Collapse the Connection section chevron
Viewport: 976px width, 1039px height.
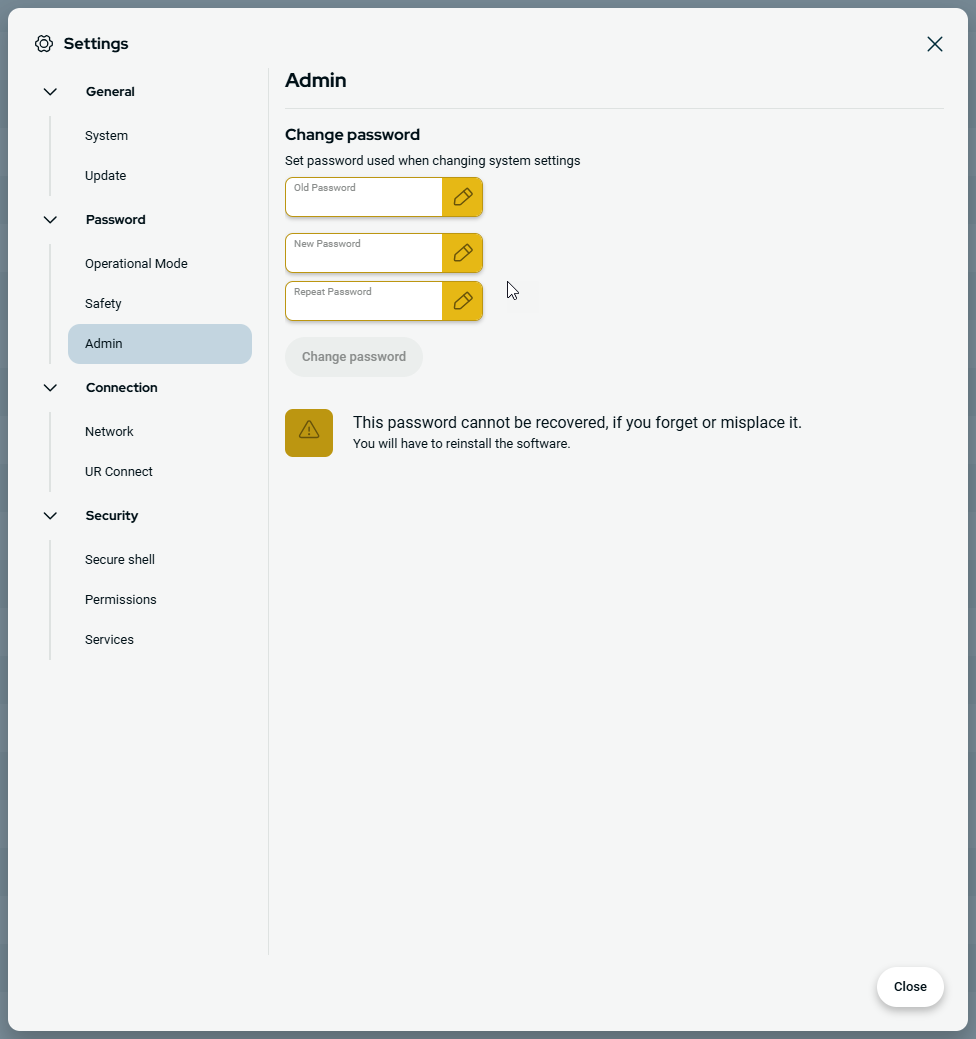[x=50, y=388]
